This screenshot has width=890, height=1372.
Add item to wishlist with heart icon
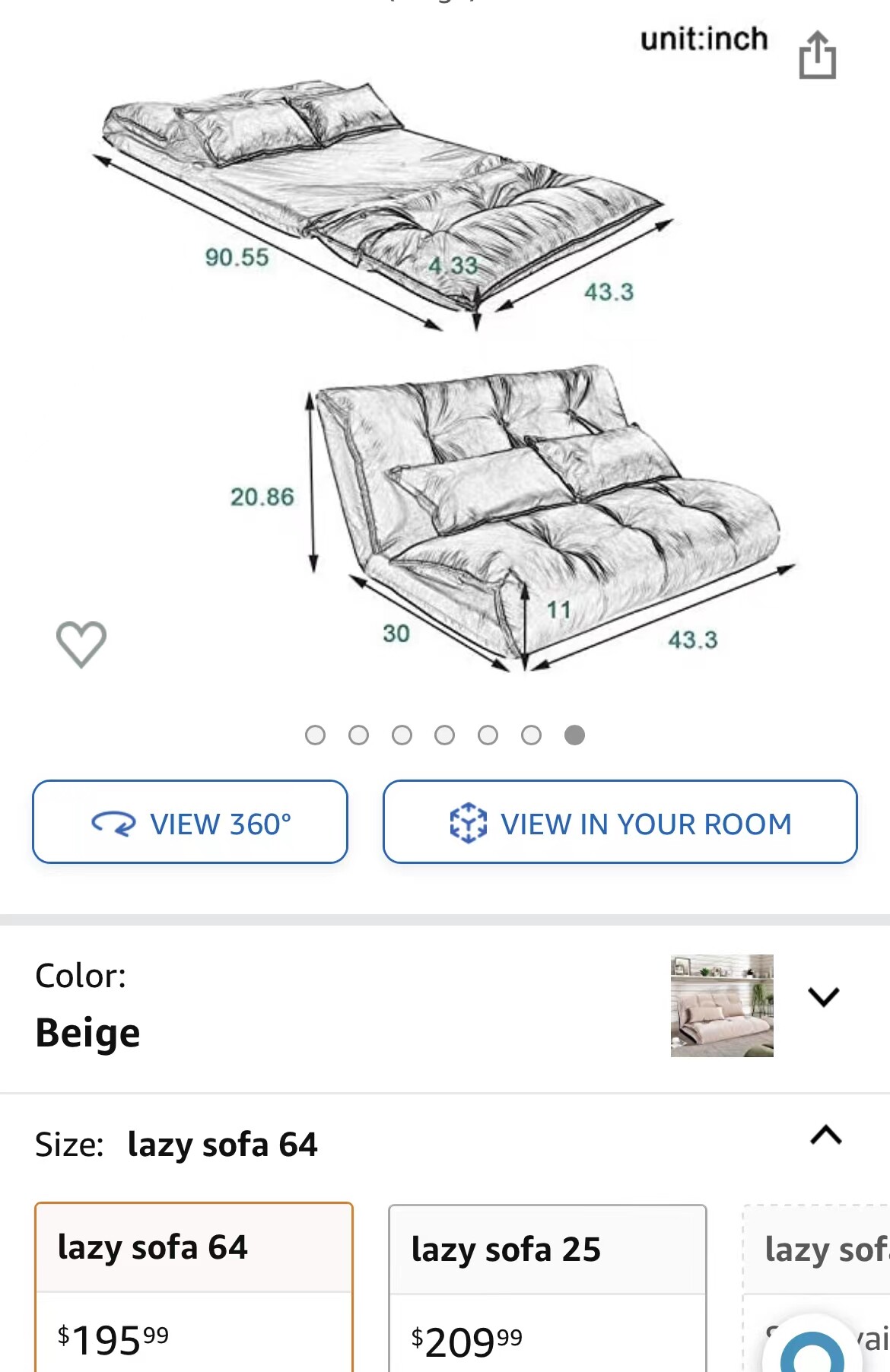(x=81, y=643)
